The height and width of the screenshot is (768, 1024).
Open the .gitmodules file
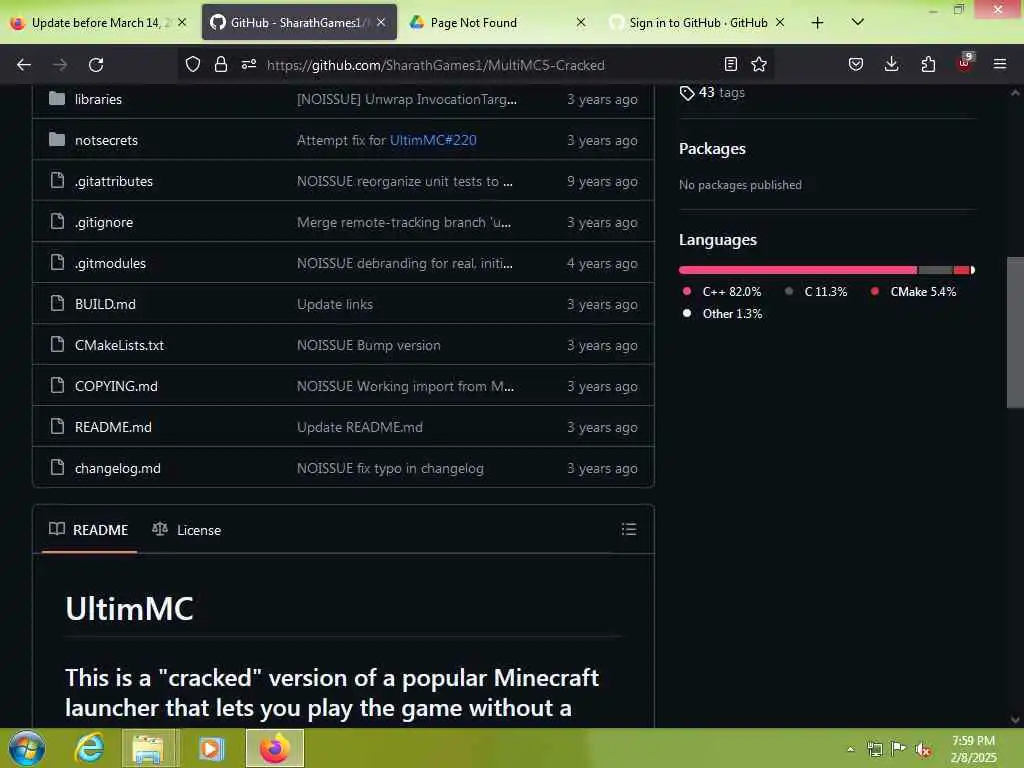tap(110, 263)
